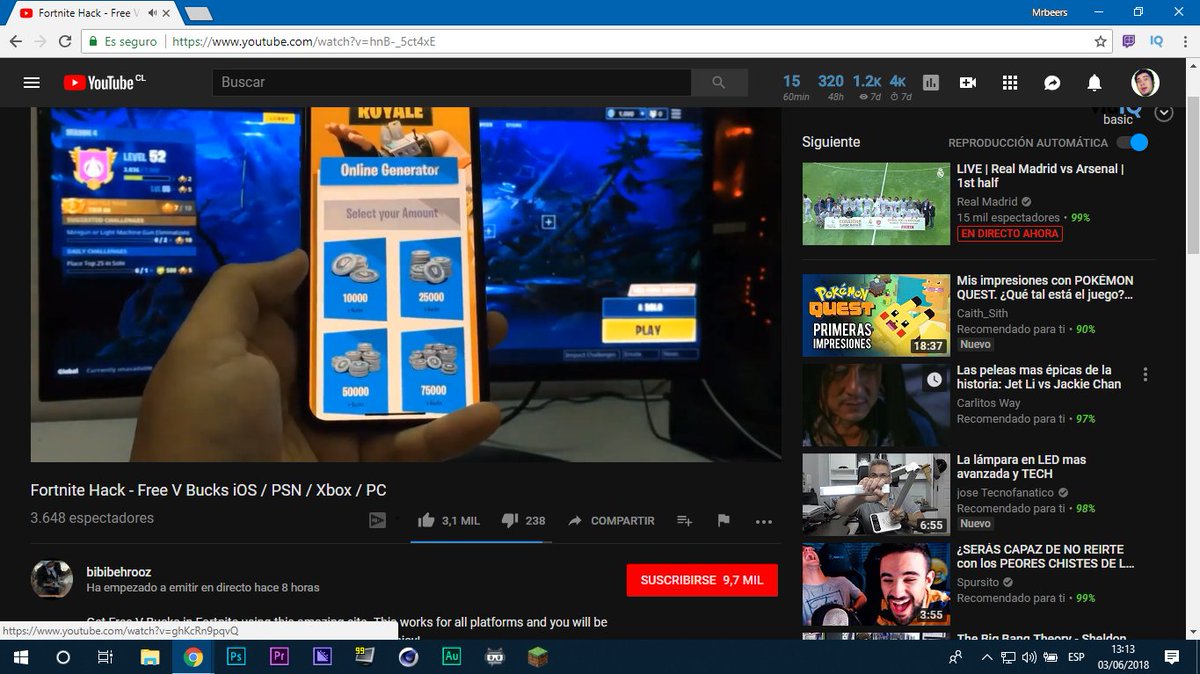This screenshot has width=1200, height=674.
Task: Click the 320 views 48h vidIQ stat
Action: 830,86
